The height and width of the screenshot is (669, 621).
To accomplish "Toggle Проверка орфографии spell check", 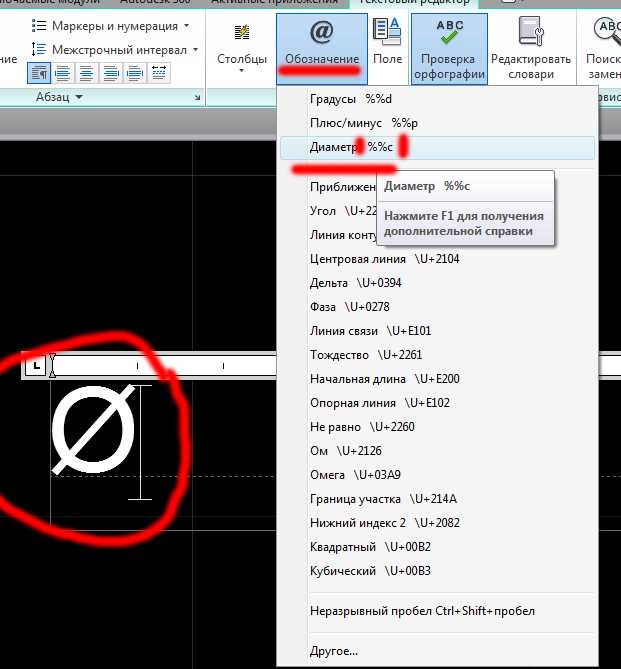I will (449, 49).
